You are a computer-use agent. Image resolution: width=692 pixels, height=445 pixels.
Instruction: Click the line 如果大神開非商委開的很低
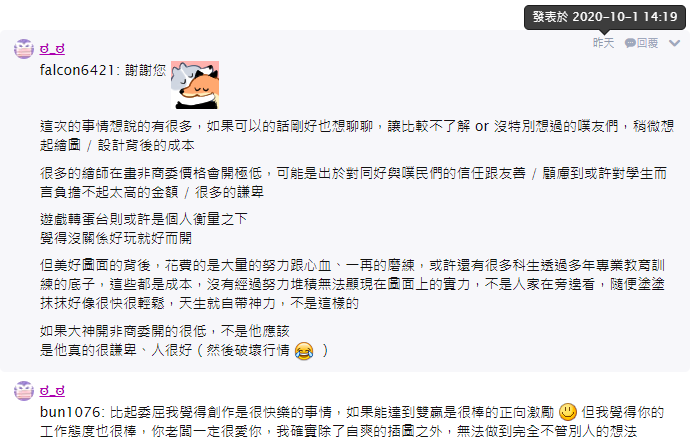(165, 331)
